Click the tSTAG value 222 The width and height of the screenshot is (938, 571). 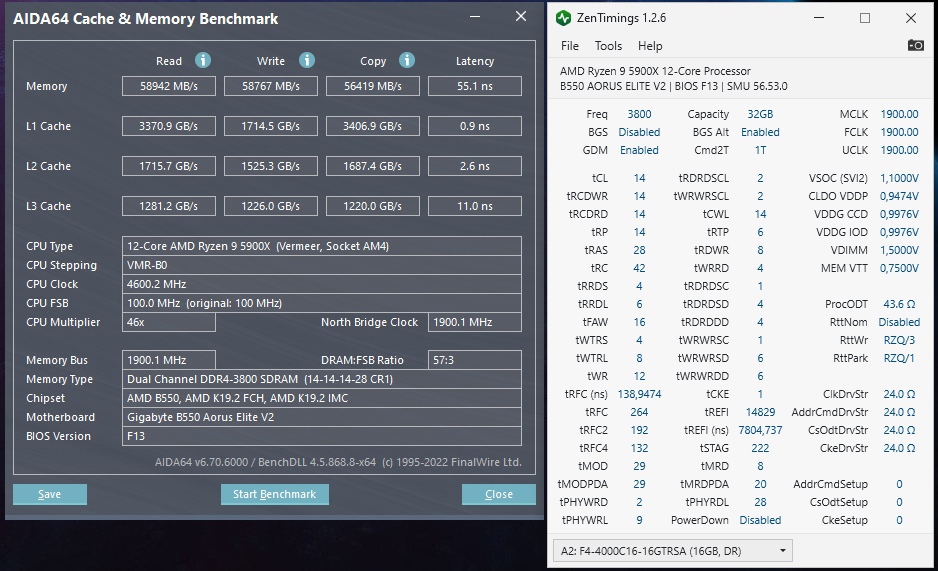(760, 448)
